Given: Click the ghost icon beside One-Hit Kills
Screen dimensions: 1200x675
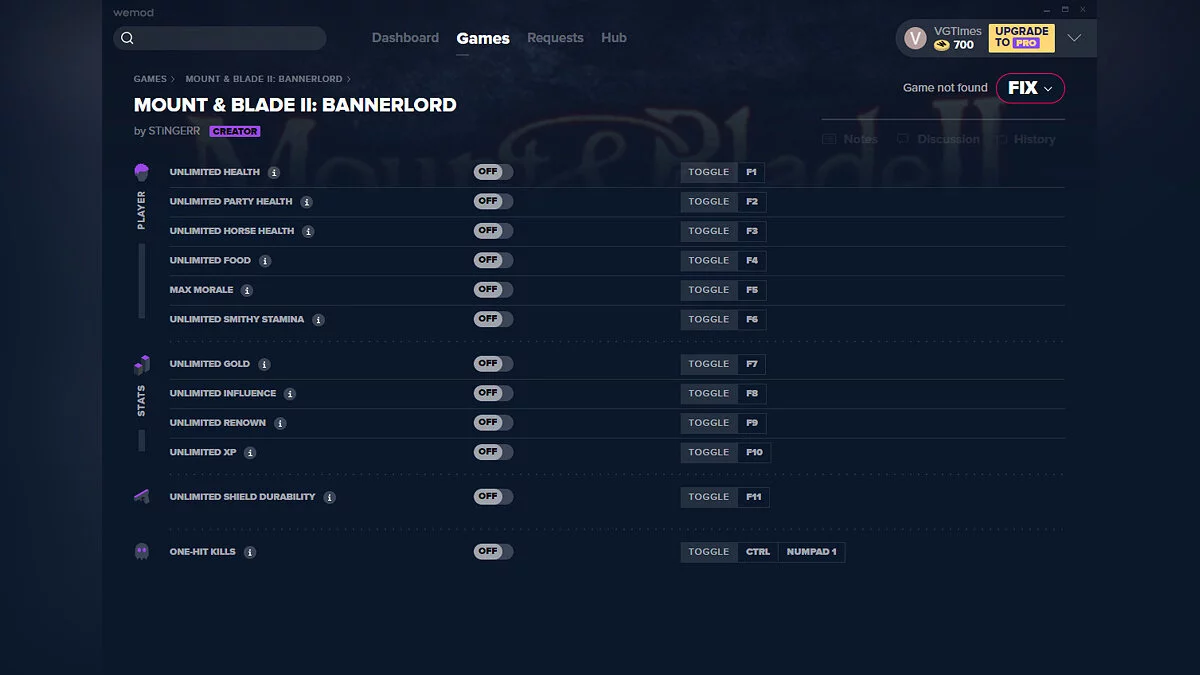Looking at the screenshot, I should (x=141, y=551).
